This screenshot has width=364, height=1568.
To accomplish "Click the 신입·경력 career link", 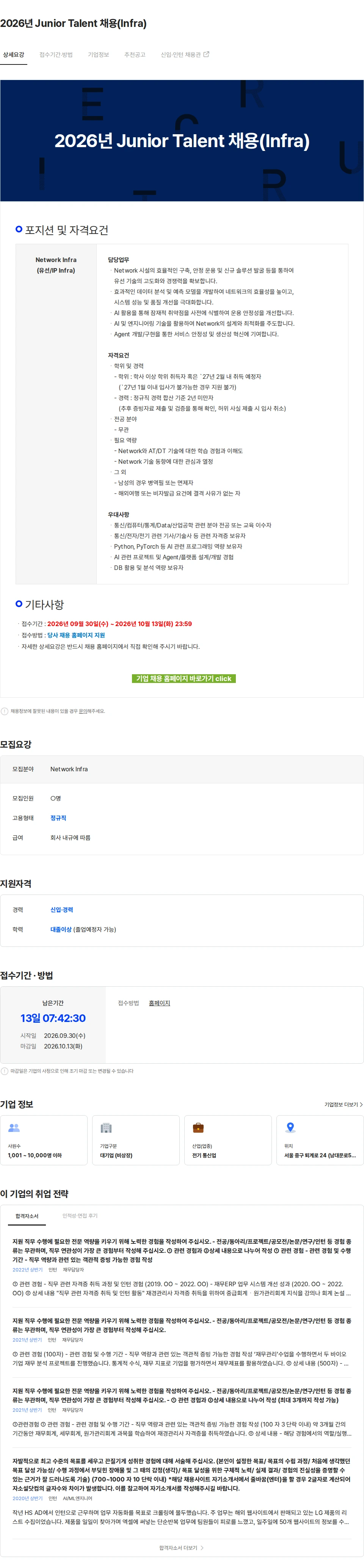I will (61, 909).
